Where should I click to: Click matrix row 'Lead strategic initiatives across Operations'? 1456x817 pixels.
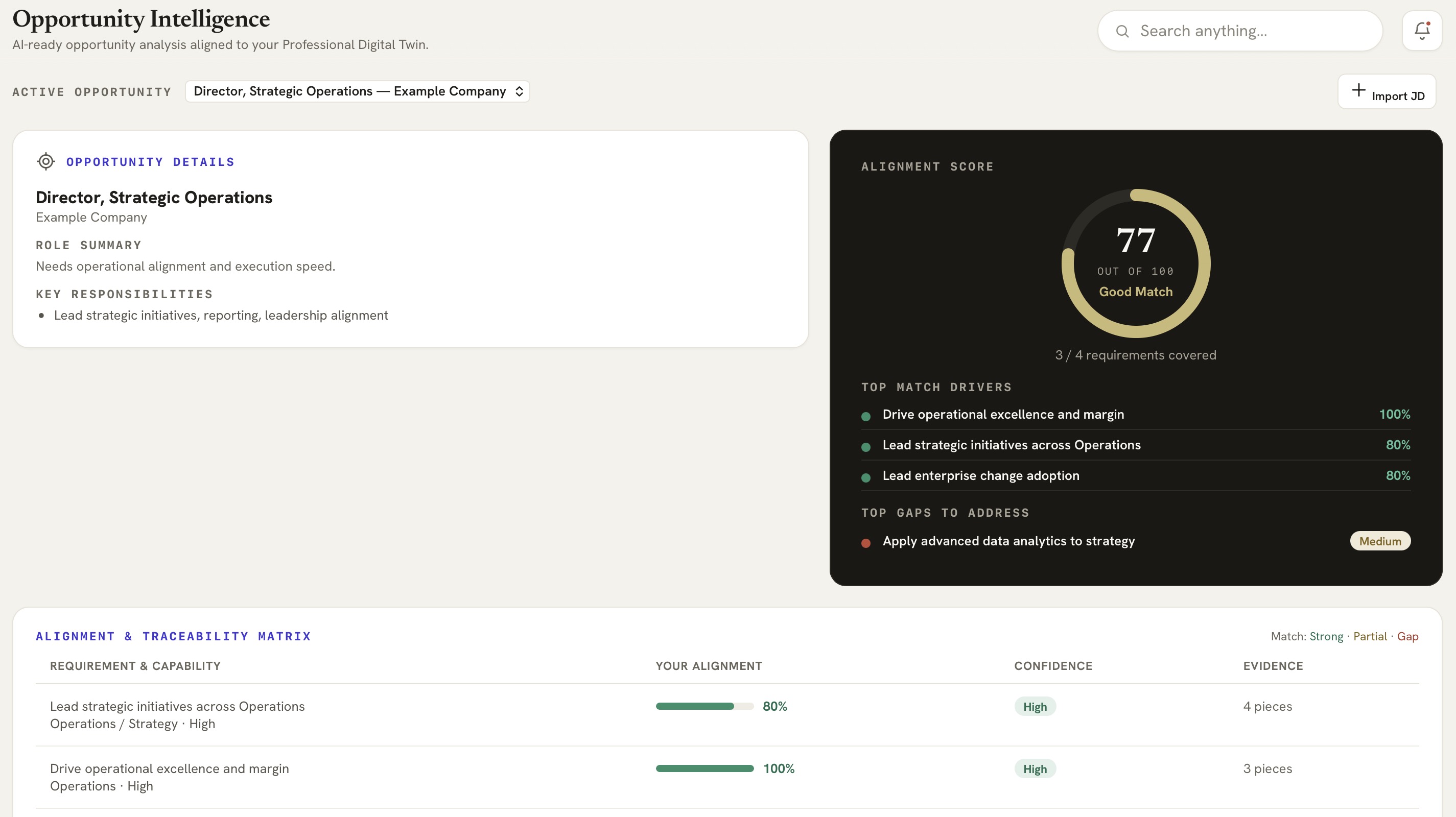727,715
